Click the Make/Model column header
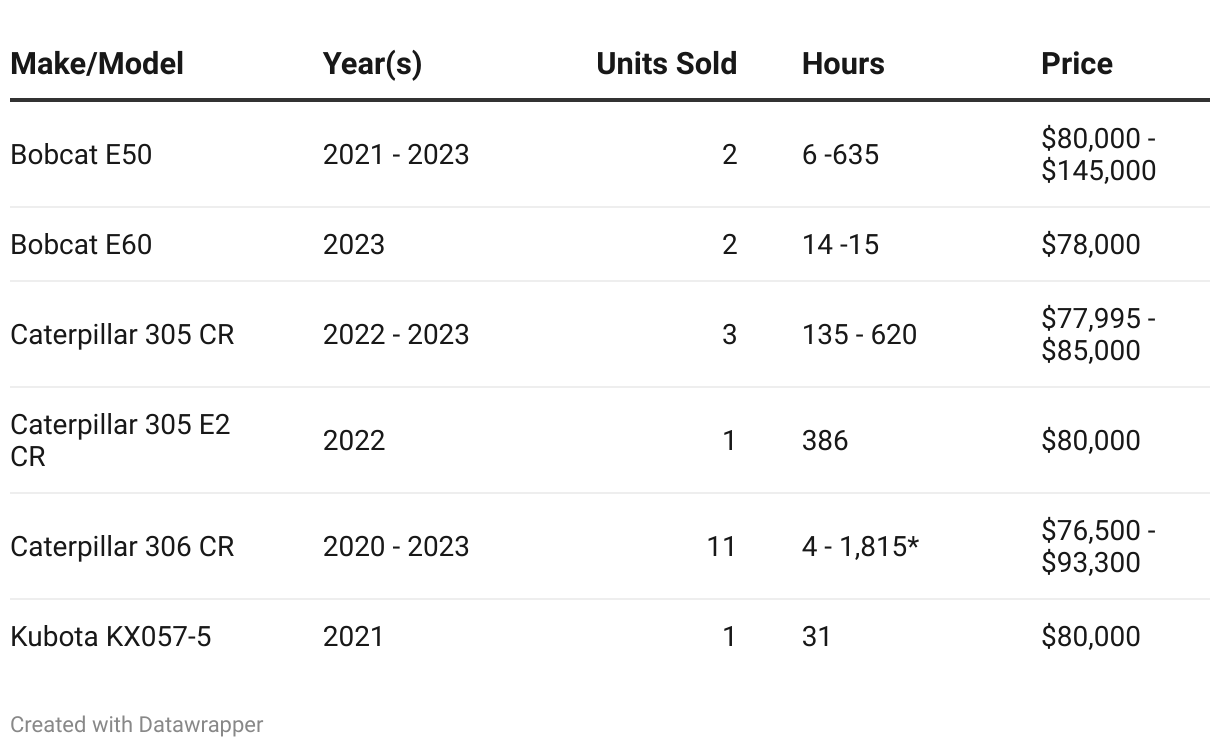The image size is (1220, 748). tap(97, 64)
